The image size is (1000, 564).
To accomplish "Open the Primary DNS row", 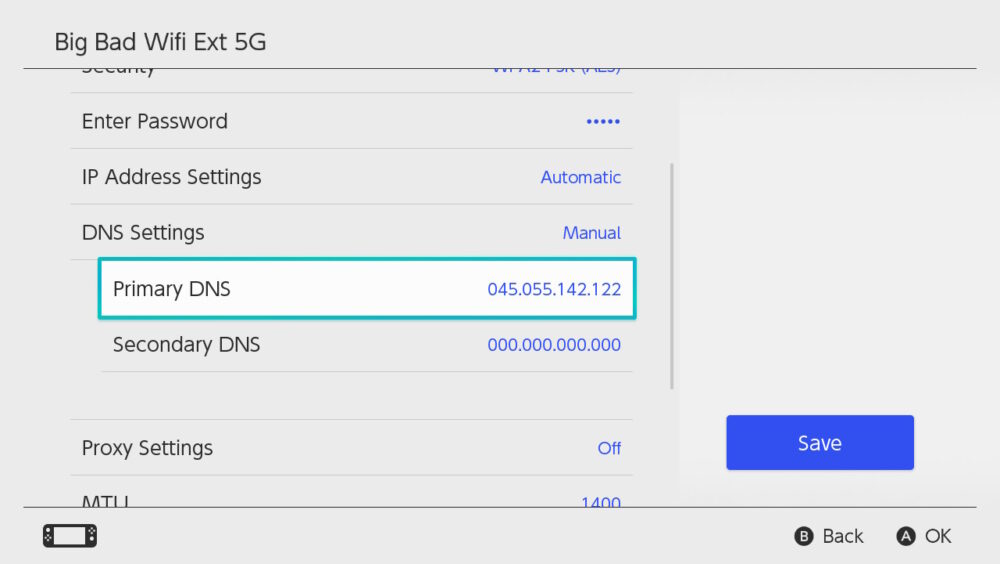I will [x=366, y=289].
